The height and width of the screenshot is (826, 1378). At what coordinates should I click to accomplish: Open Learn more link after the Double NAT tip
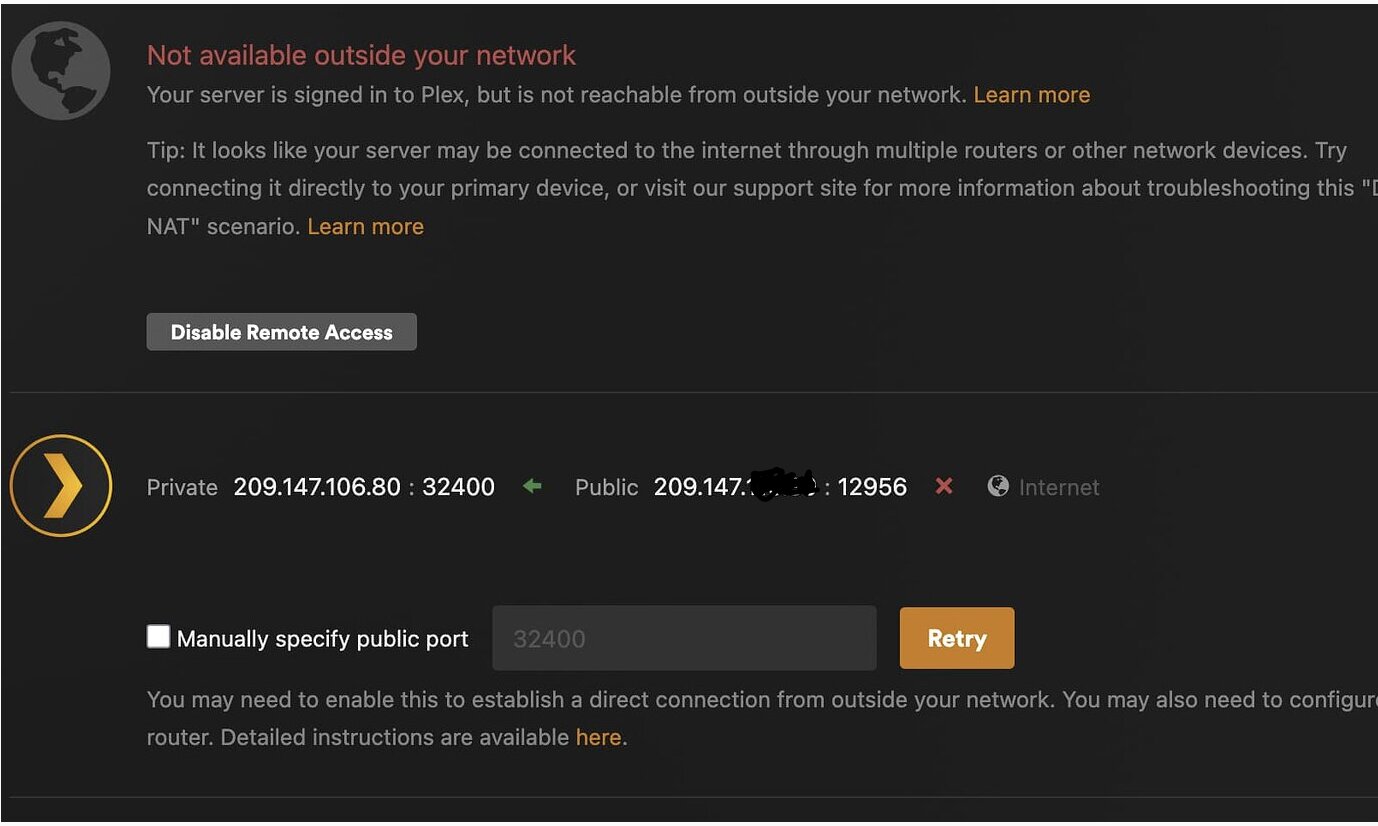point(365,227)
